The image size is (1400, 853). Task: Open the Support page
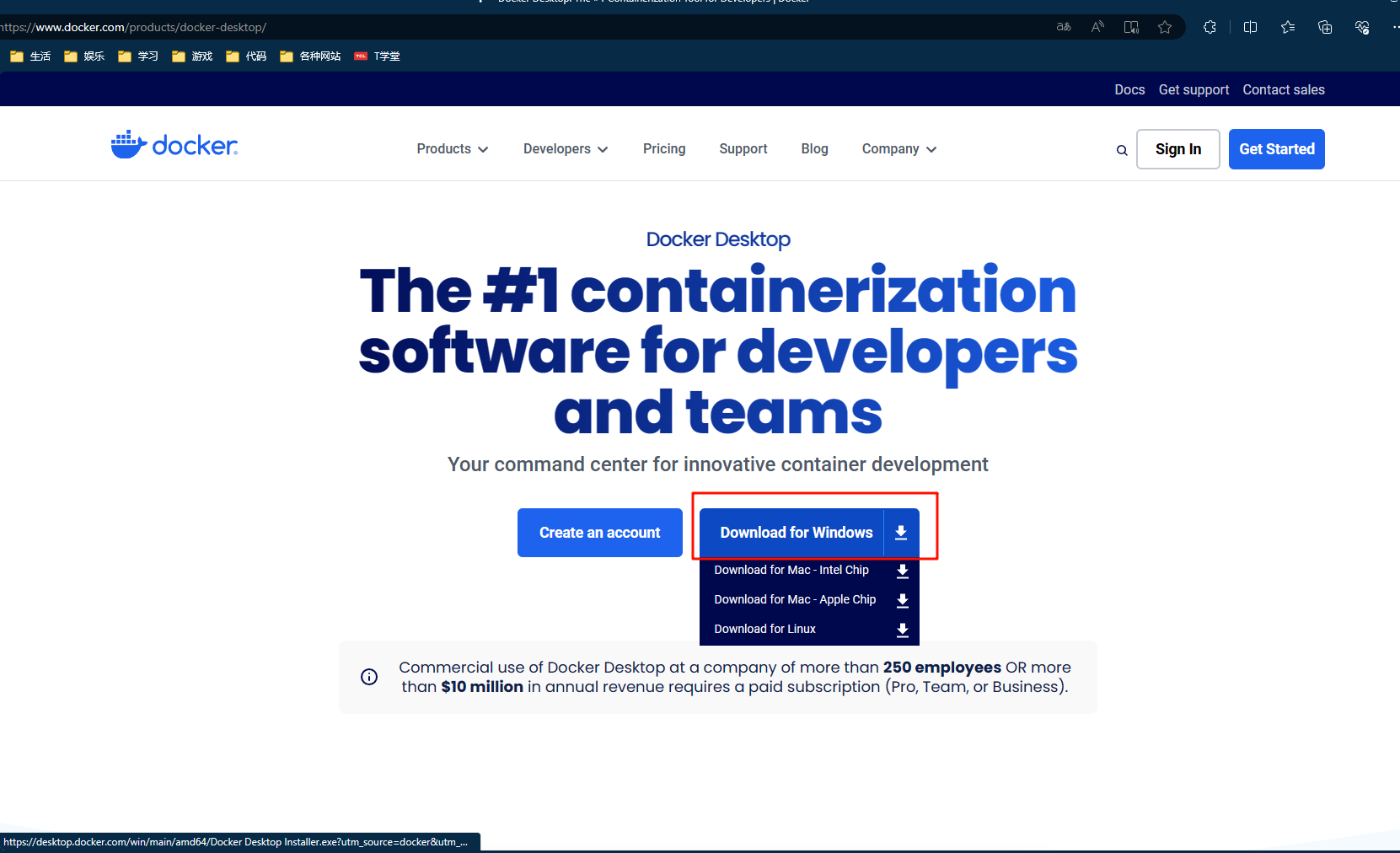743,149
